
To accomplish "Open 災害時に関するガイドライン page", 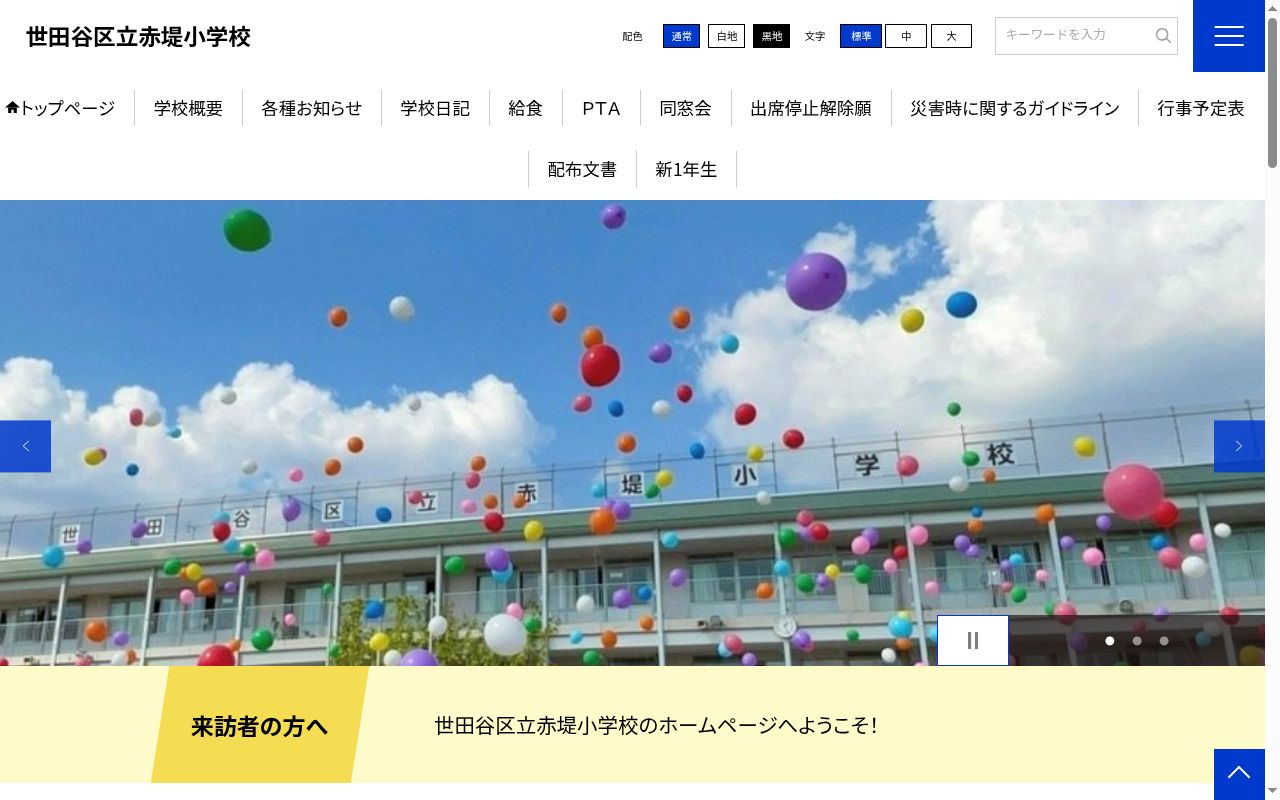I will [x=1015, y=108].
